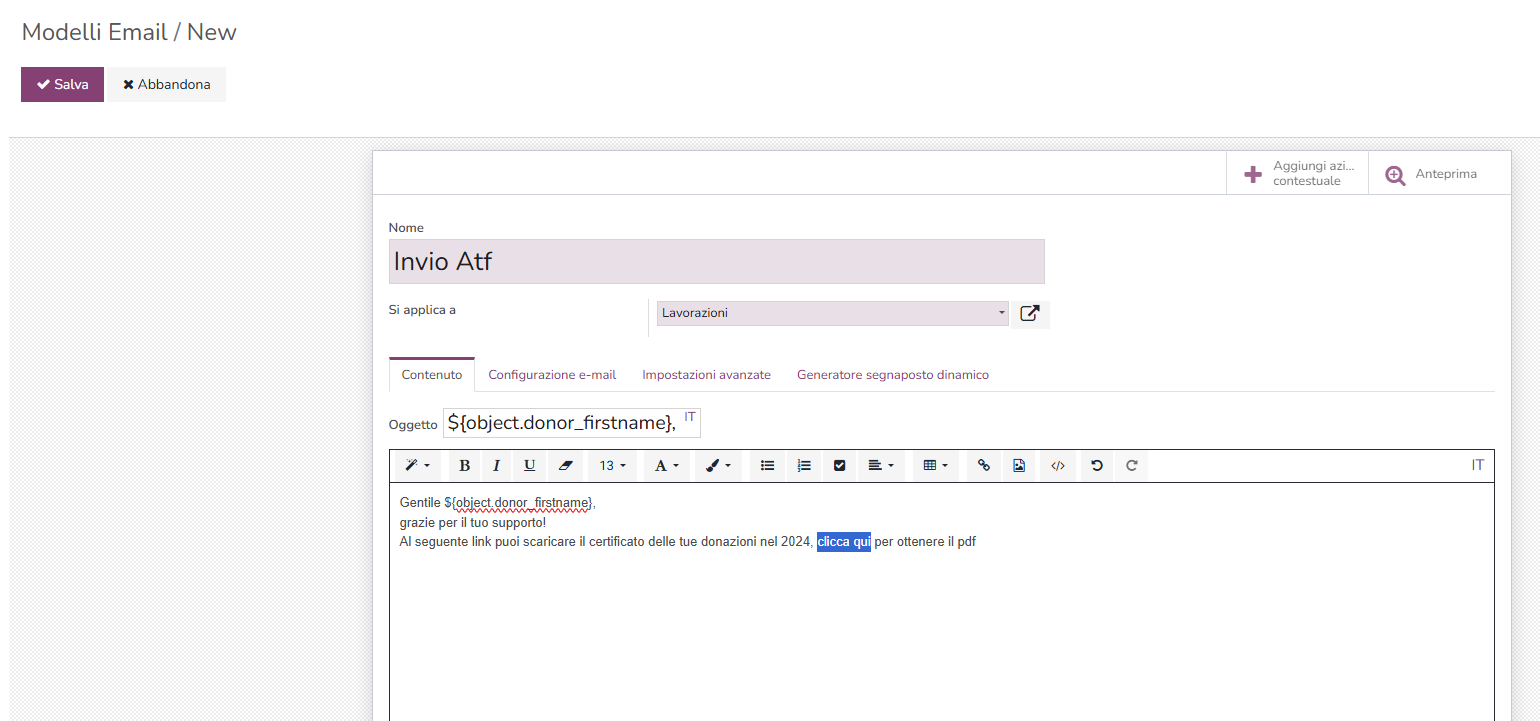
Task: Insert a checklist with the checkbox icon
Action: pyautogui.click(x=839, y=465)
